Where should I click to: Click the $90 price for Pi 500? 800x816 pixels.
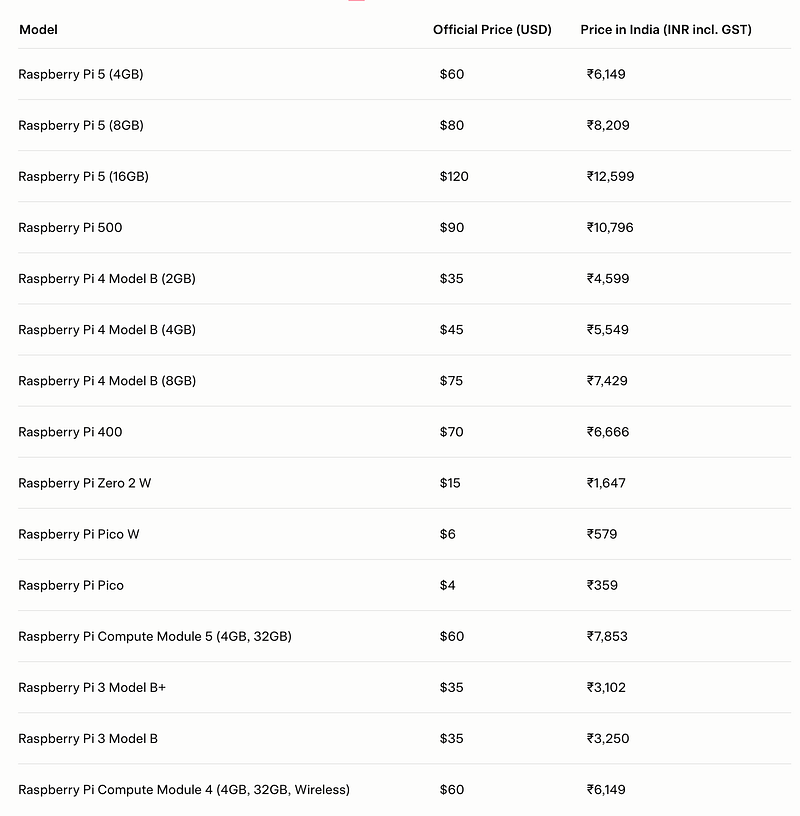coord(452,227)
